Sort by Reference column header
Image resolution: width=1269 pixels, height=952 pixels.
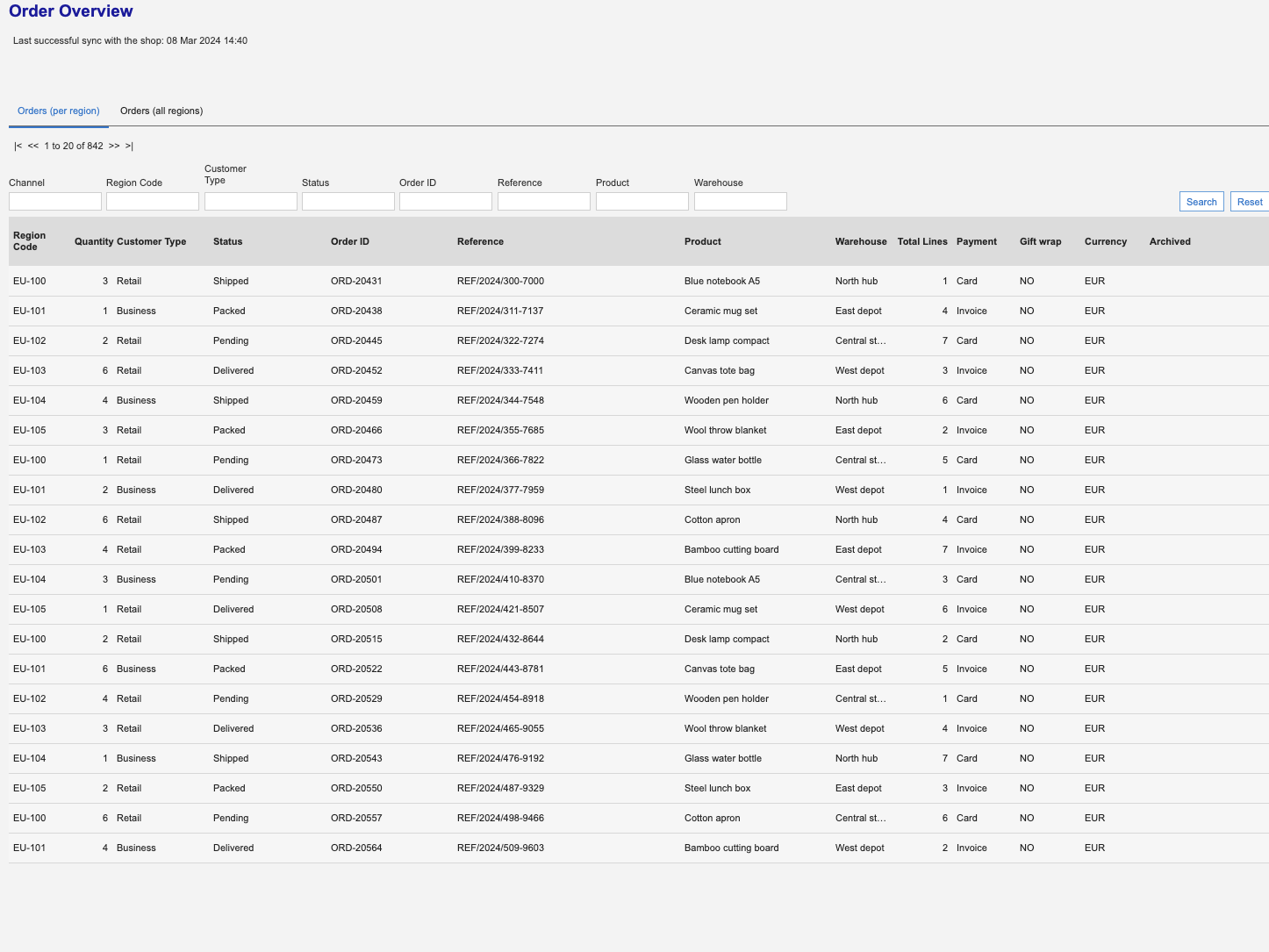click(x=481, y=241)
